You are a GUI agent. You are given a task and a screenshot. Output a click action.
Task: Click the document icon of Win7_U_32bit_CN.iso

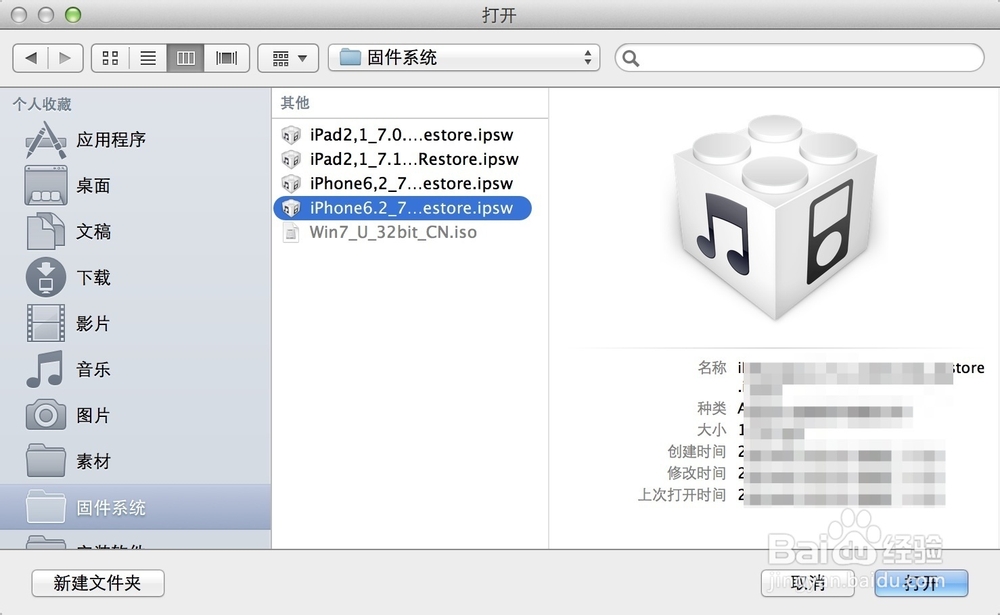(291, 232)
